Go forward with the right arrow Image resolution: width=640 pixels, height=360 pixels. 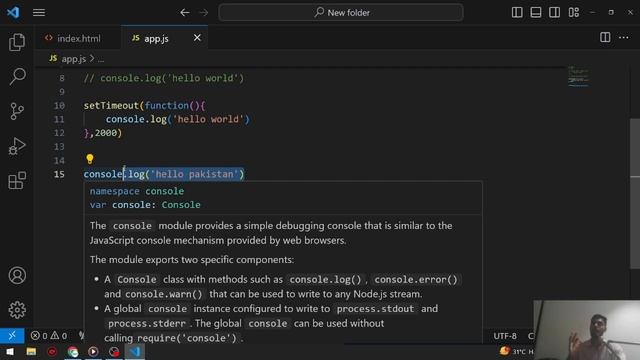tap(204, 13)
